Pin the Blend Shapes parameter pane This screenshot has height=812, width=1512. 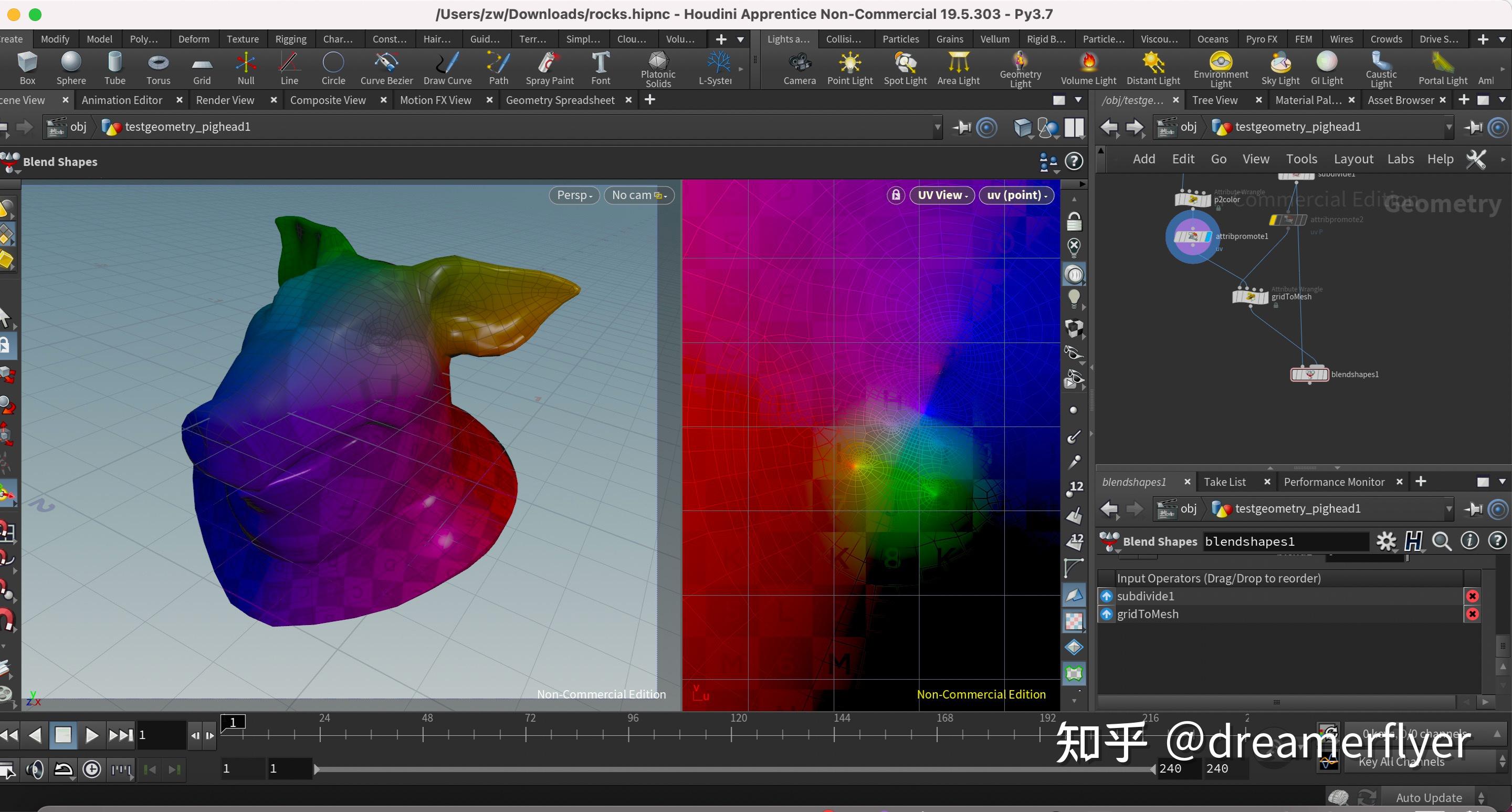1473,508
